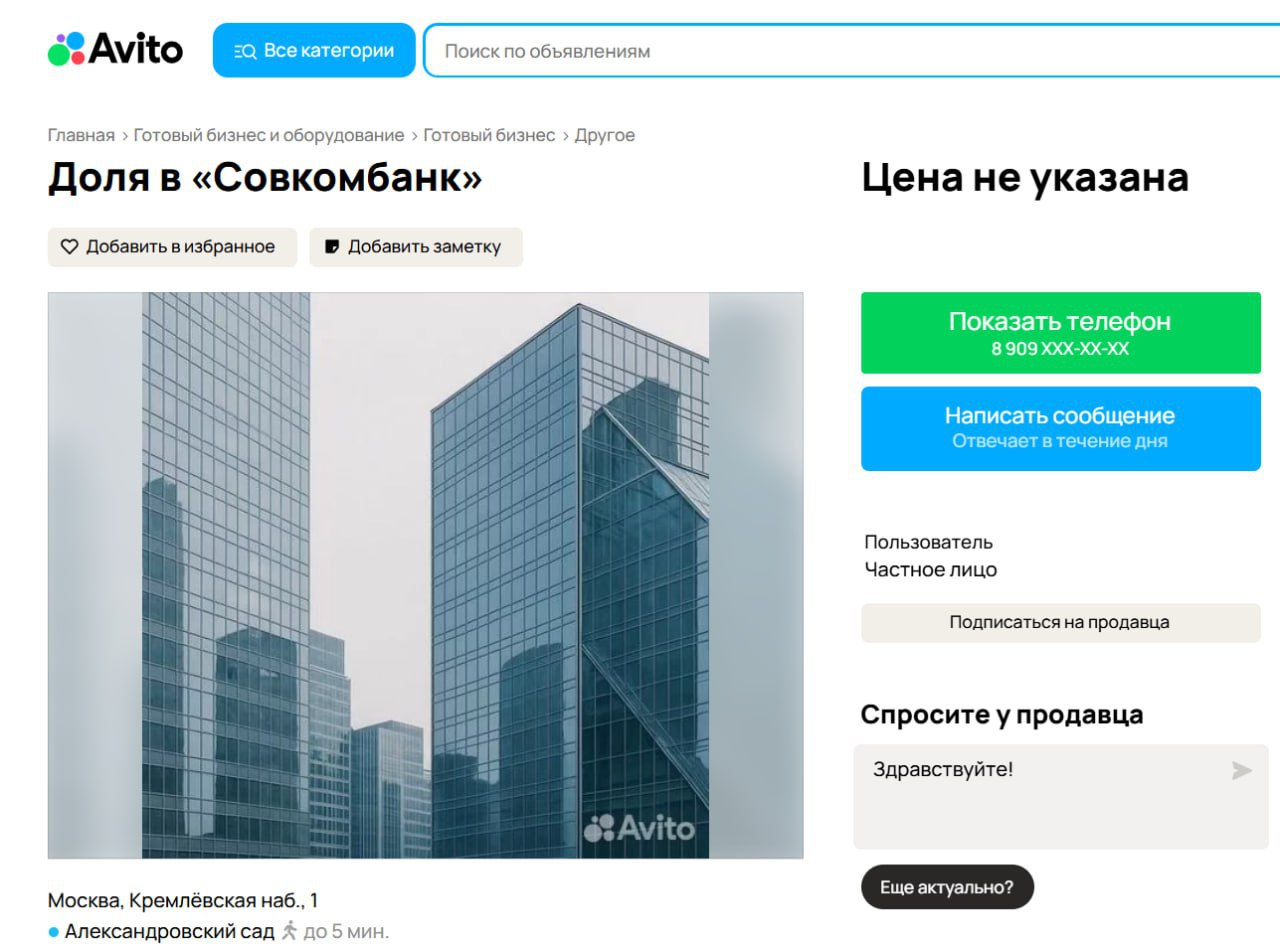This screenshot has height=950, width=1280.
Task: Go to Главная breadcrumb
Action: [81, 135]
